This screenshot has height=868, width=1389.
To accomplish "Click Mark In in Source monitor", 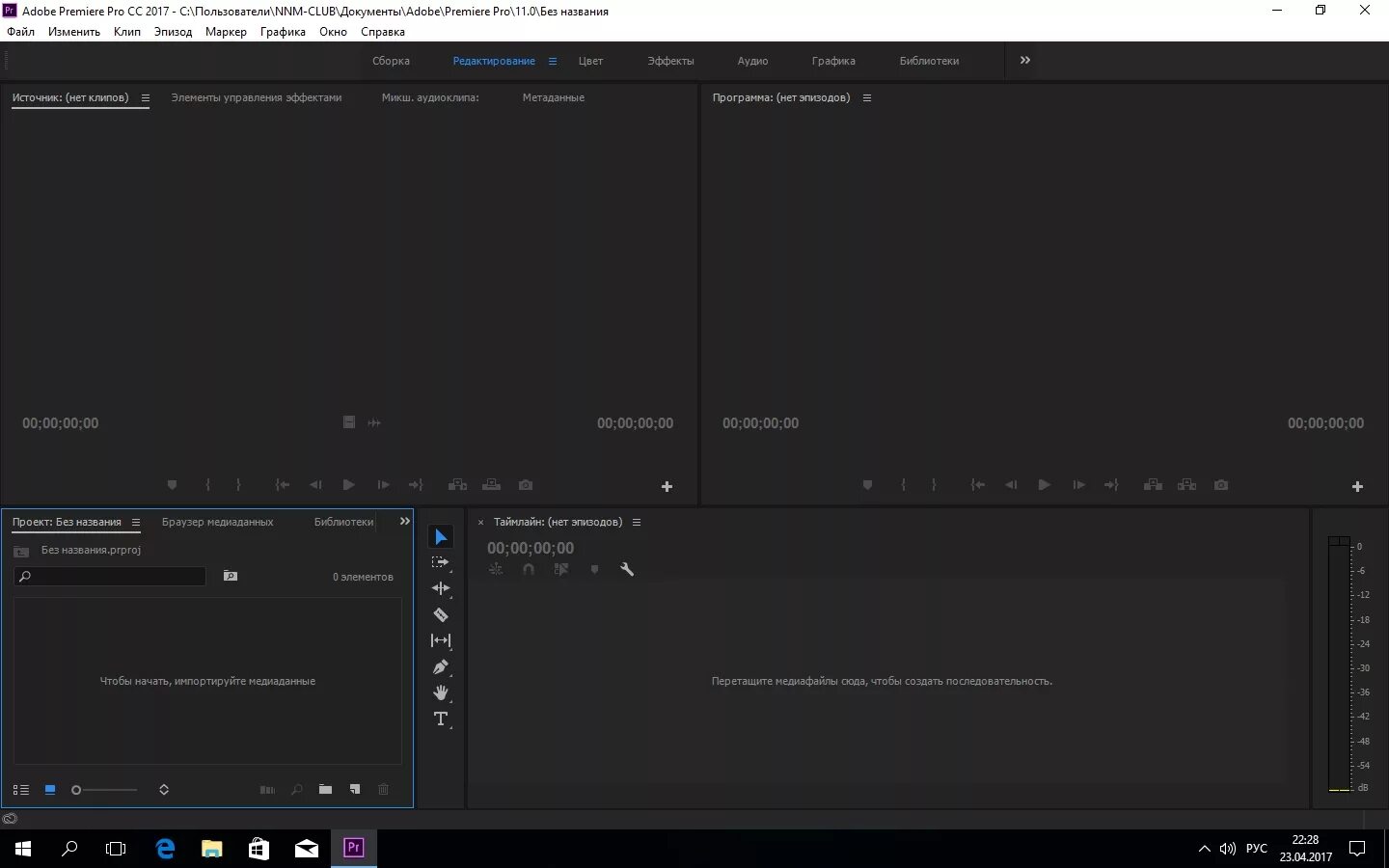I will pyautogui.click(x=208, y=485).
